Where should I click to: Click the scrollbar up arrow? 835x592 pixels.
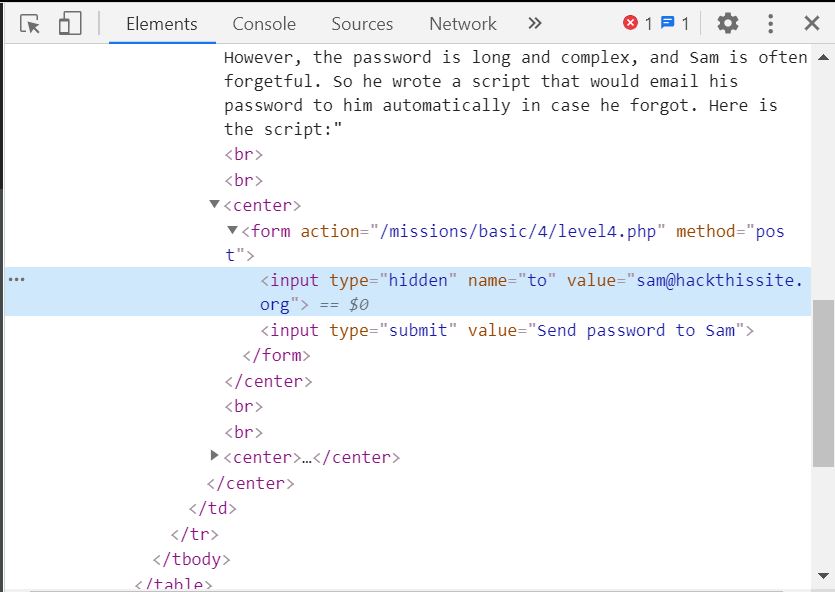point(823,56)
